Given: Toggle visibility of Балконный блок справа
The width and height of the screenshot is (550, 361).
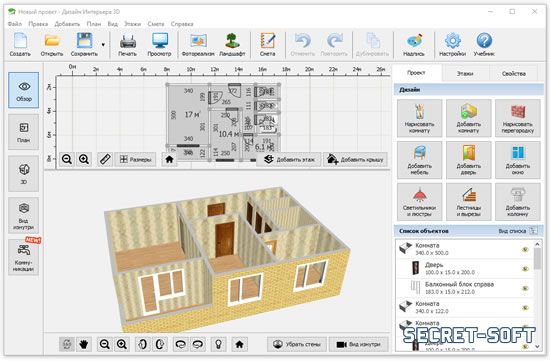Looking at the screenshot, I should (525, 288).
